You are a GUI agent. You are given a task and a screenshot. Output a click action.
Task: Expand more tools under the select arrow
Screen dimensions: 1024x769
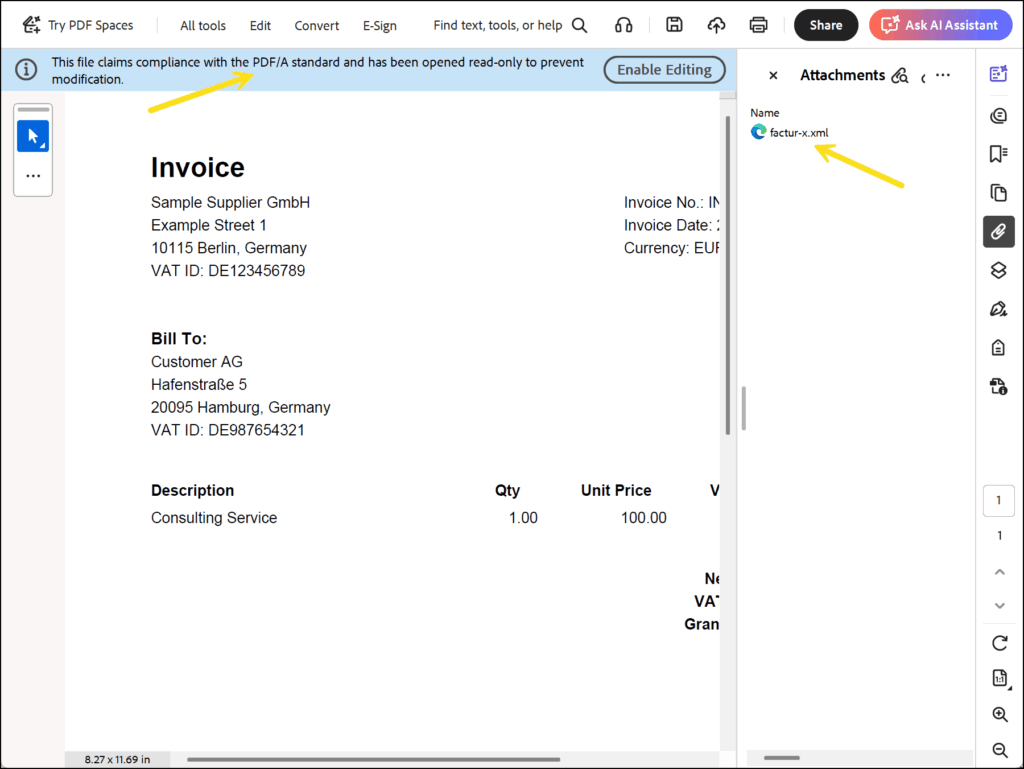(x=33, y=175)
